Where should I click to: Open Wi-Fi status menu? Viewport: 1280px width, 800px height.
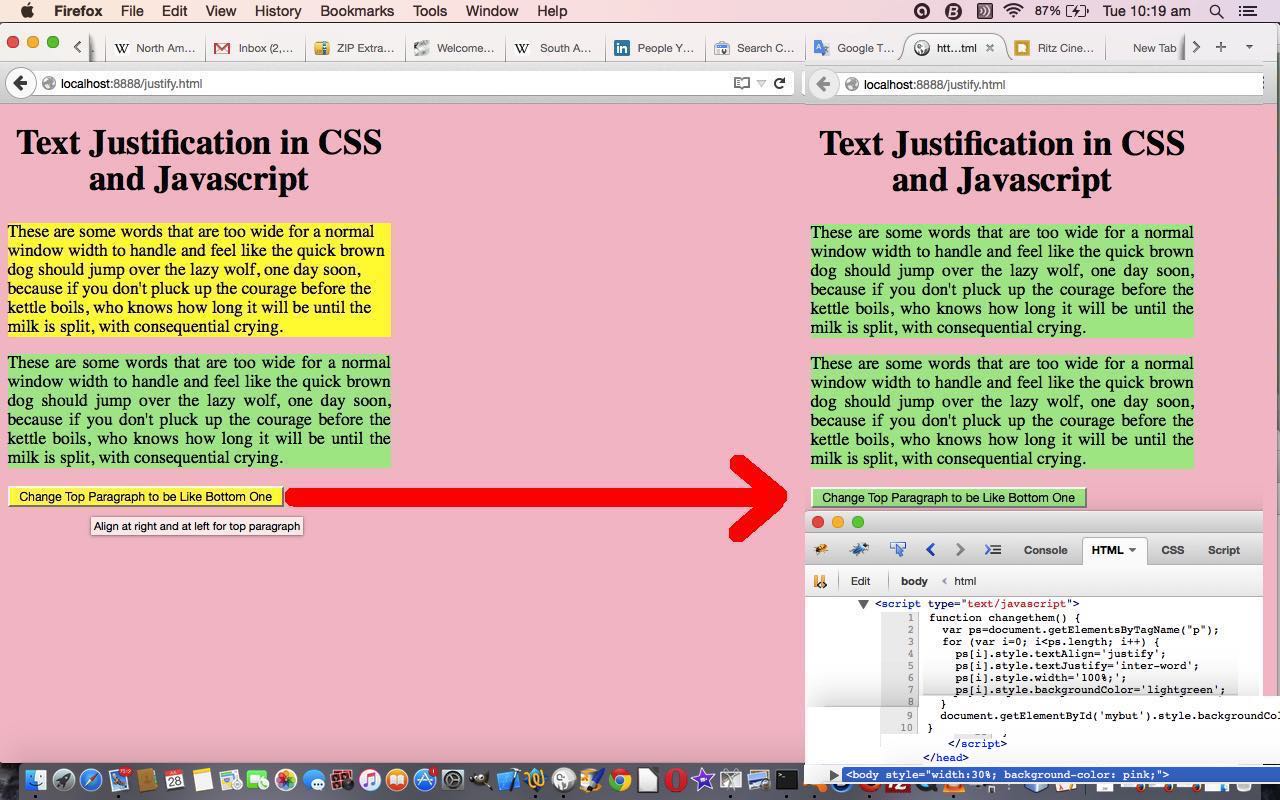(1014, 11)
